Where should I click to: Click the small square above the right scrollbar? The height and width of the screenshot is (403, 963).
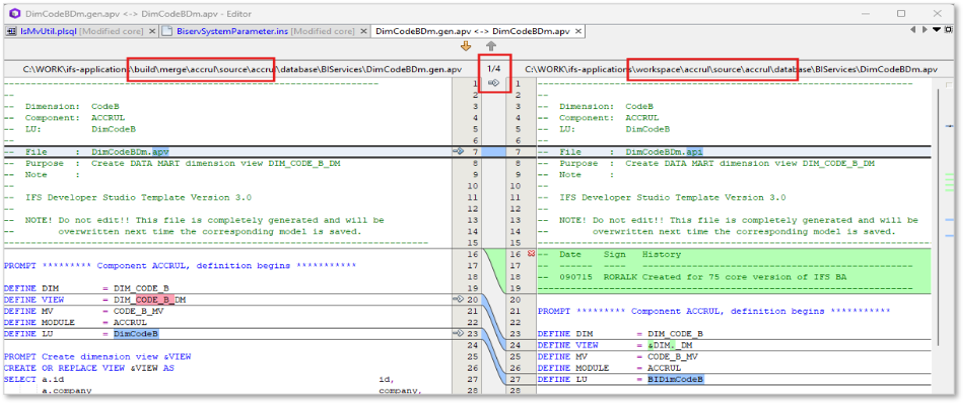pyautogui.click(x=951, y=84)
